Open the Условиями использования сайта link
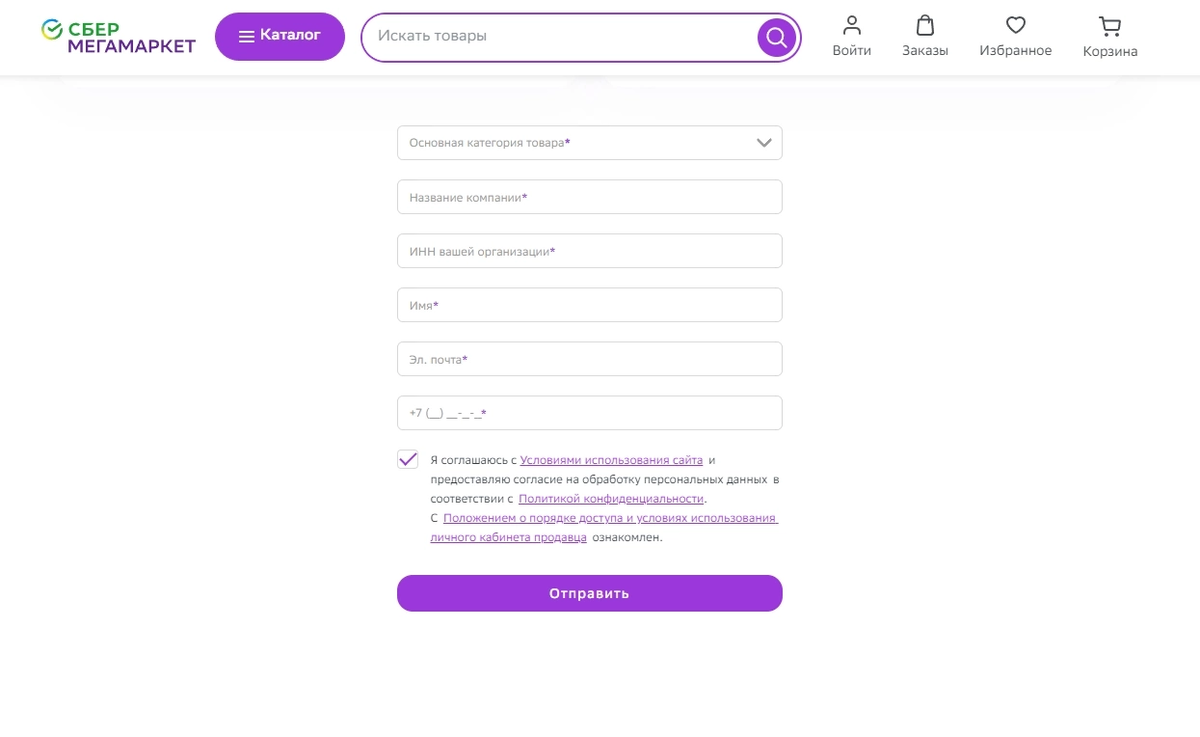Viewport: 1200px width, 737px height. click(611, 460)
